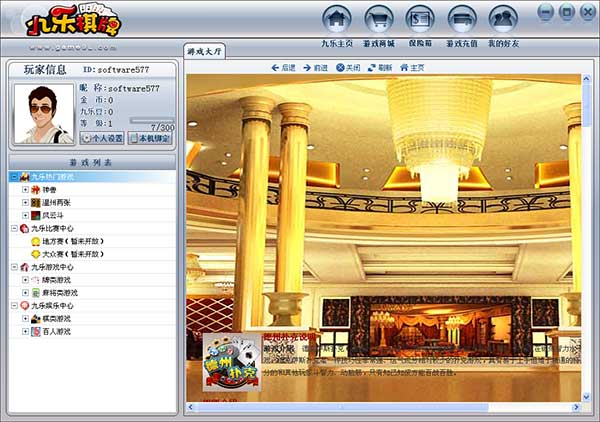Switch to the 游戏大厅 tab
Image resolution: width=600 pixels, height=422 pixels.
206,49
